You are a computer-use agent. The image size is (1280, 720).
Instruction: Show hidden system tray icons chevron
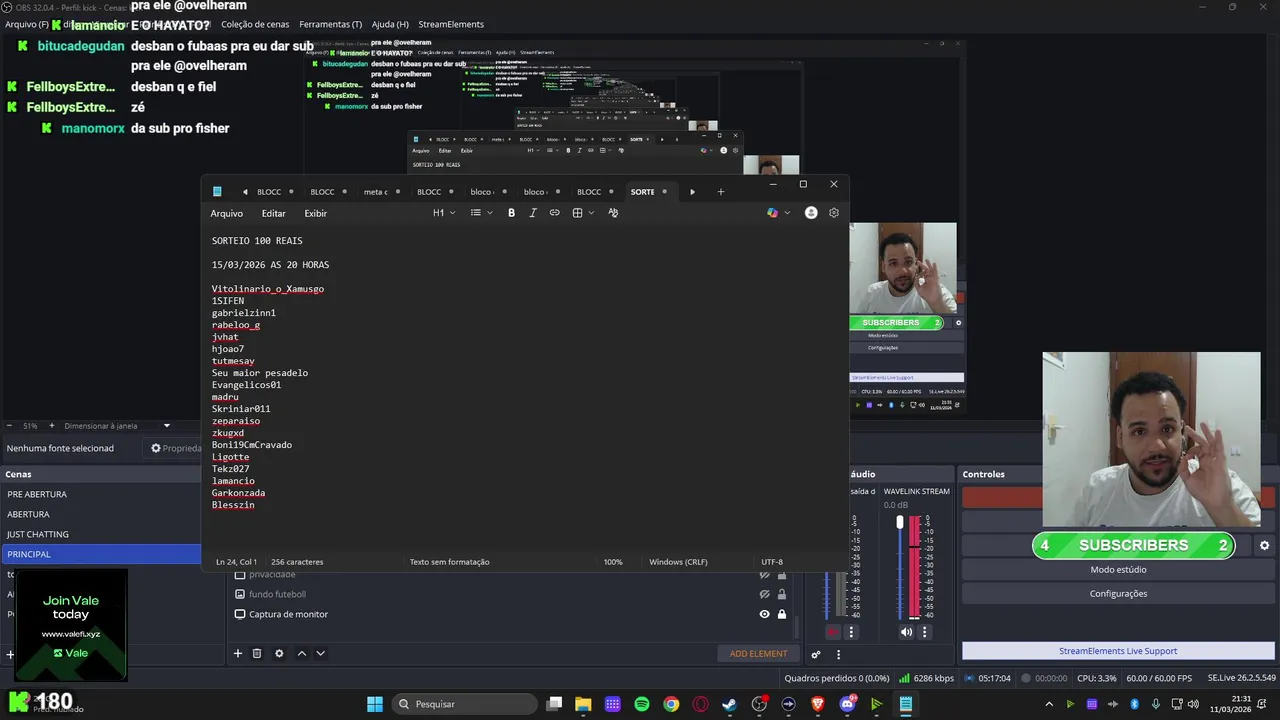click(1049, 704)
